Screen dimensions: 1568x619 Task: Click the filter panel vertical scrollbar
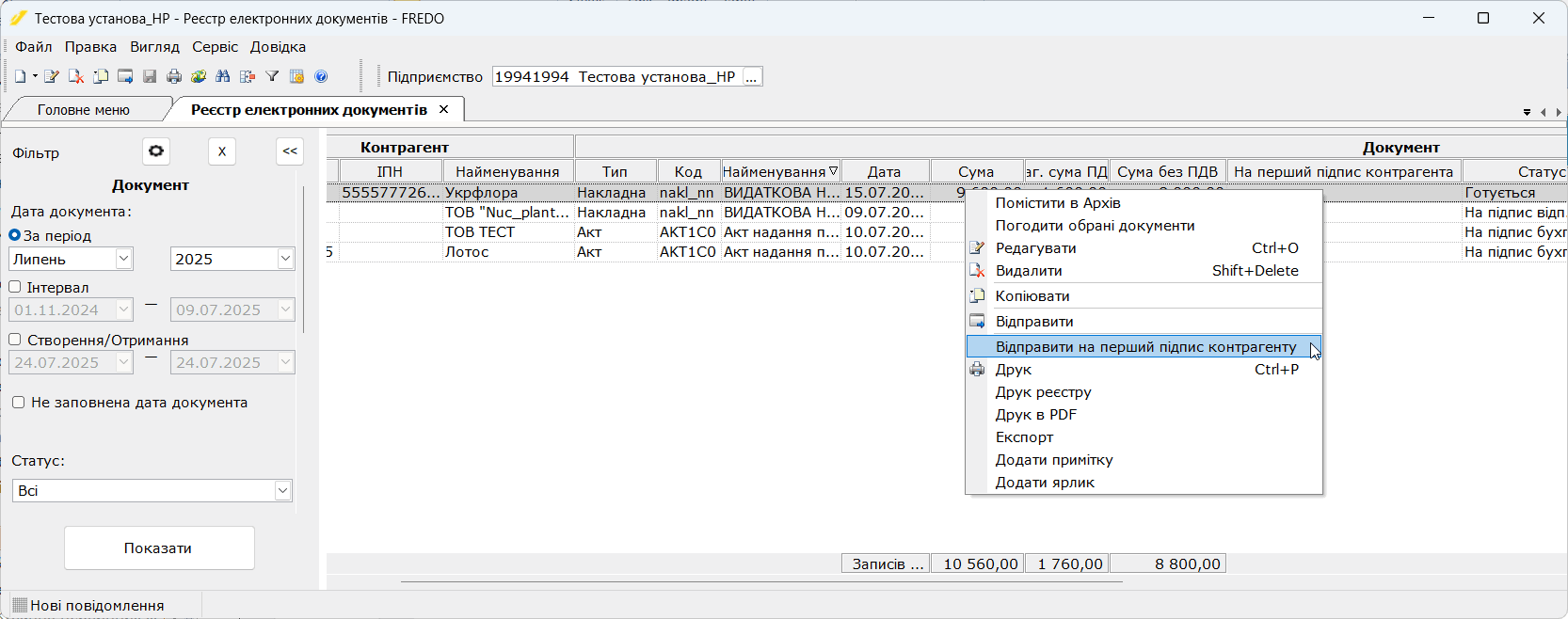coord(303,259)
